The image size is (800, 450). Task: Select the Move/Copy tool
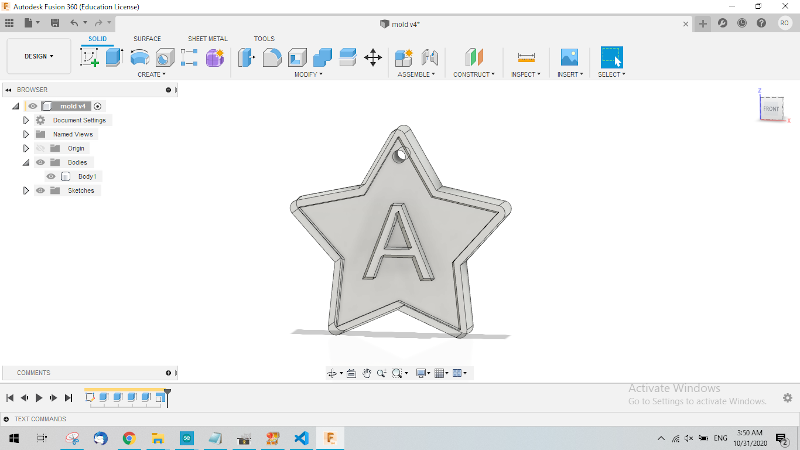pyautogui.click(x=373, y=57)
